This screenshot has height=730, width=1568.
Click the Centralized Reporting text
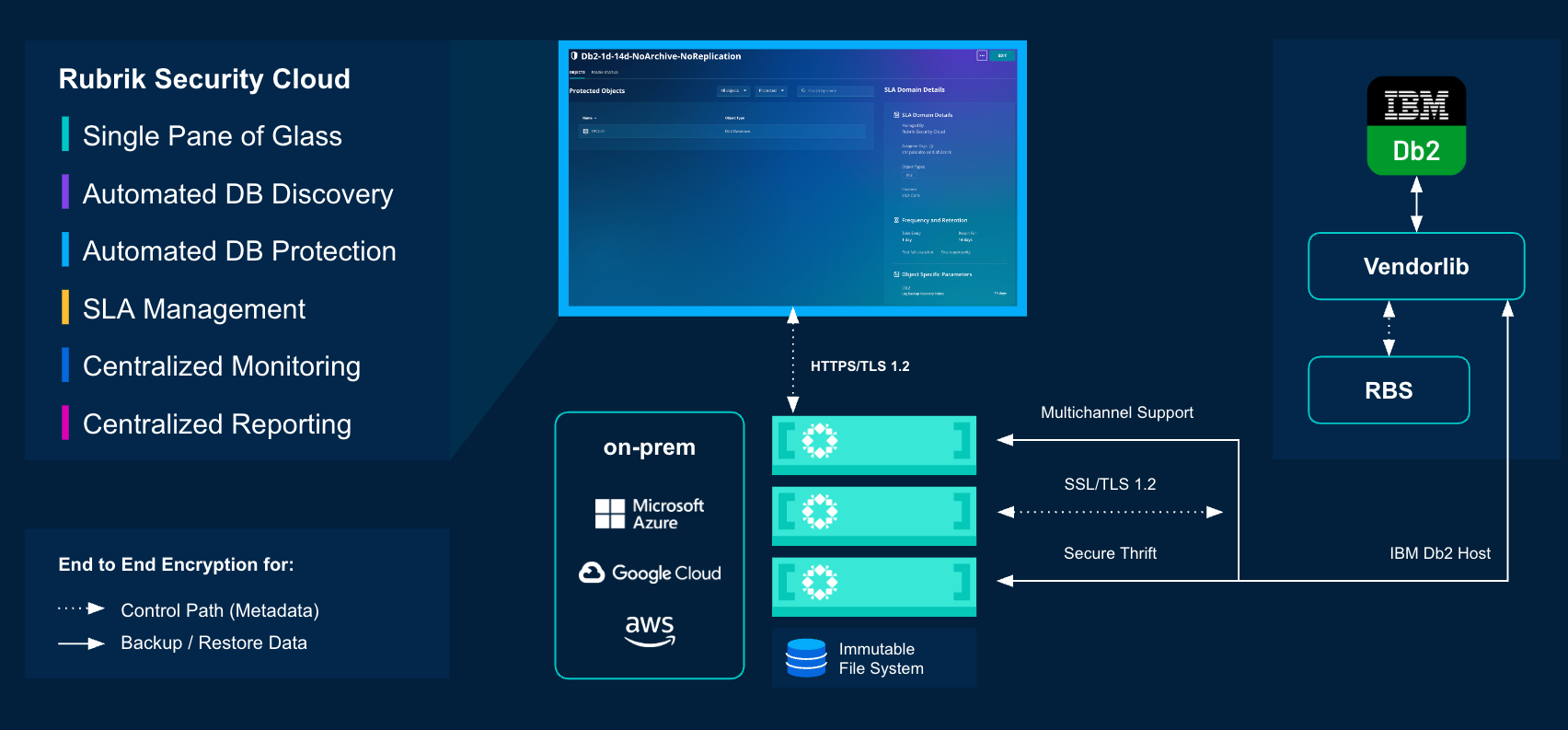tap(217, 424)
